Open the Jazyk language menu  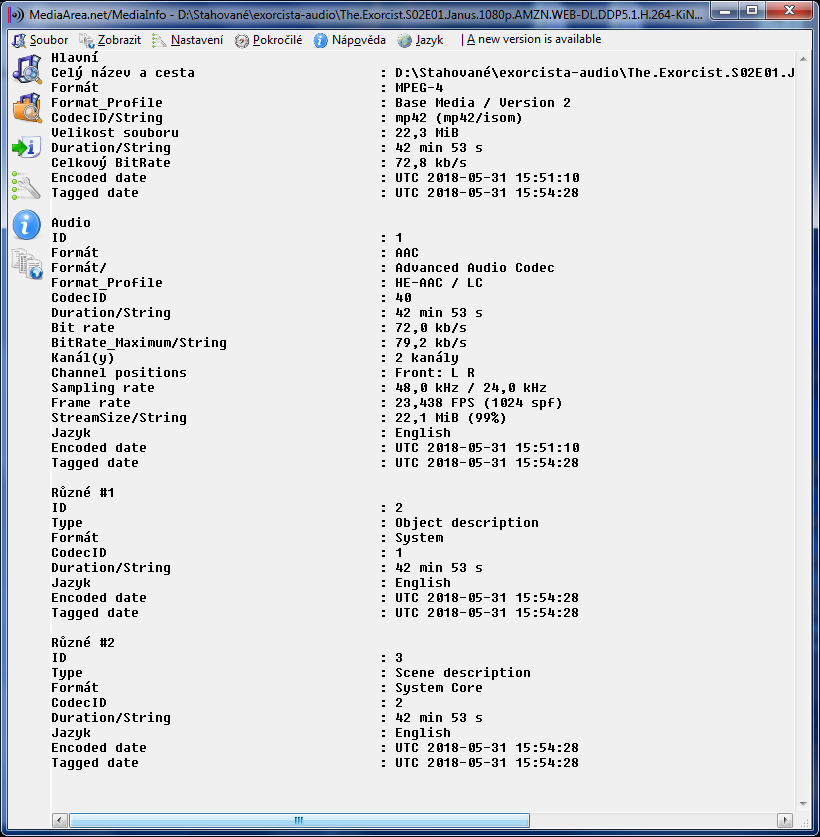421,40
